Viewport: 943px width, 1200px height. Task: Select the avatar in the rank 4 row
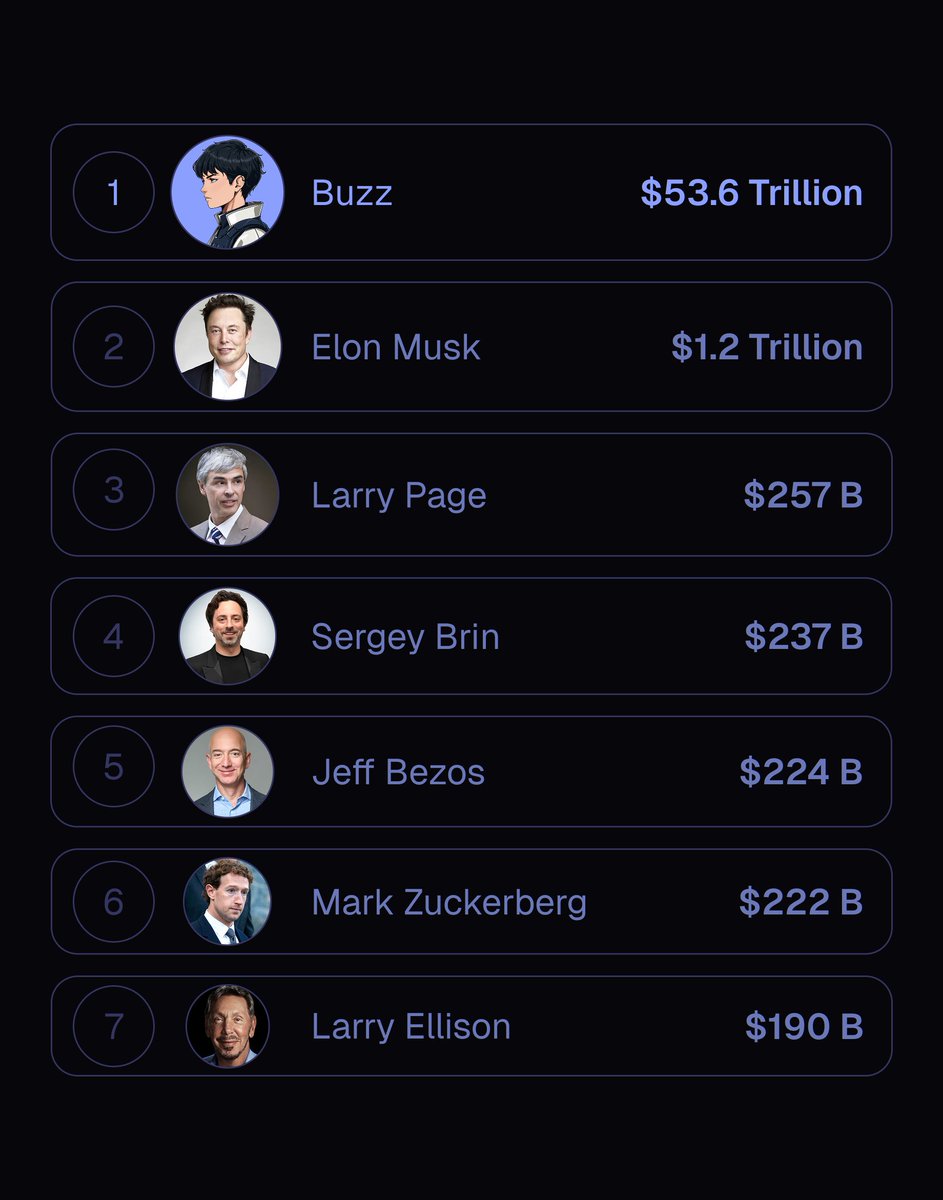[227, 636]
